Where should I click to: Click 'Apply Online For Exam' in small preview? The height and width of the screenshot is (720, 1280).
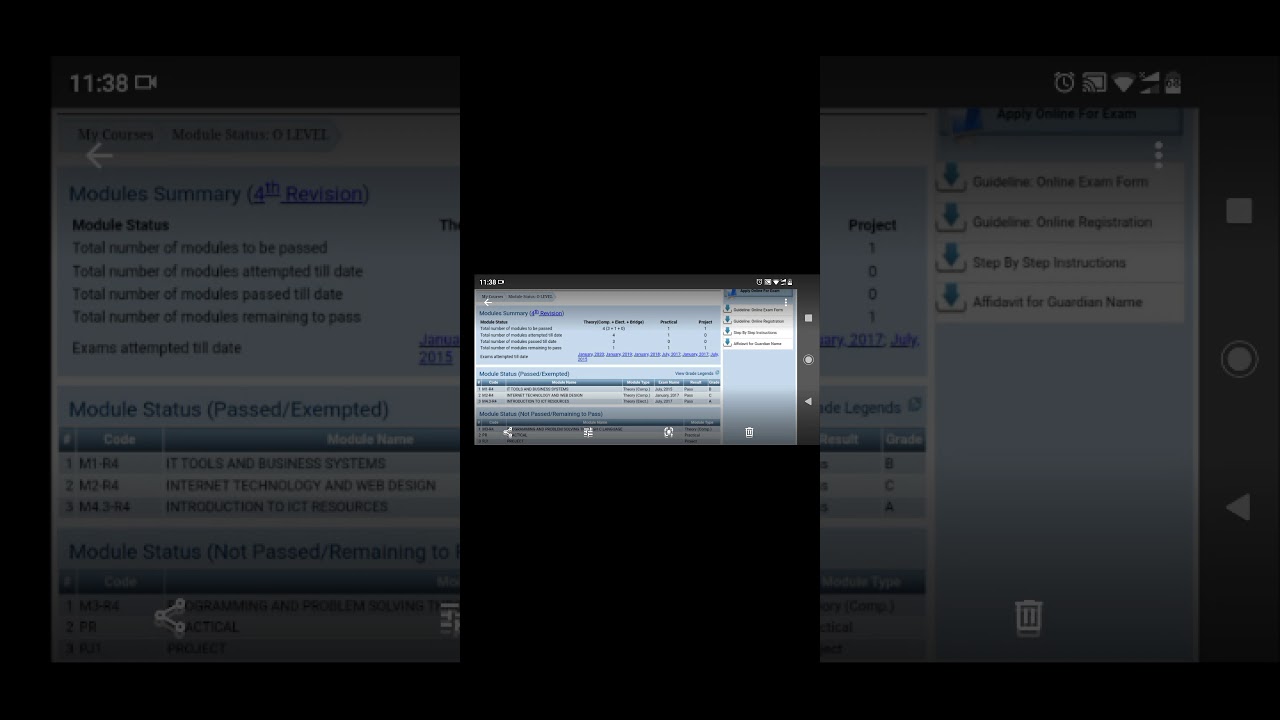coord(758,292)
